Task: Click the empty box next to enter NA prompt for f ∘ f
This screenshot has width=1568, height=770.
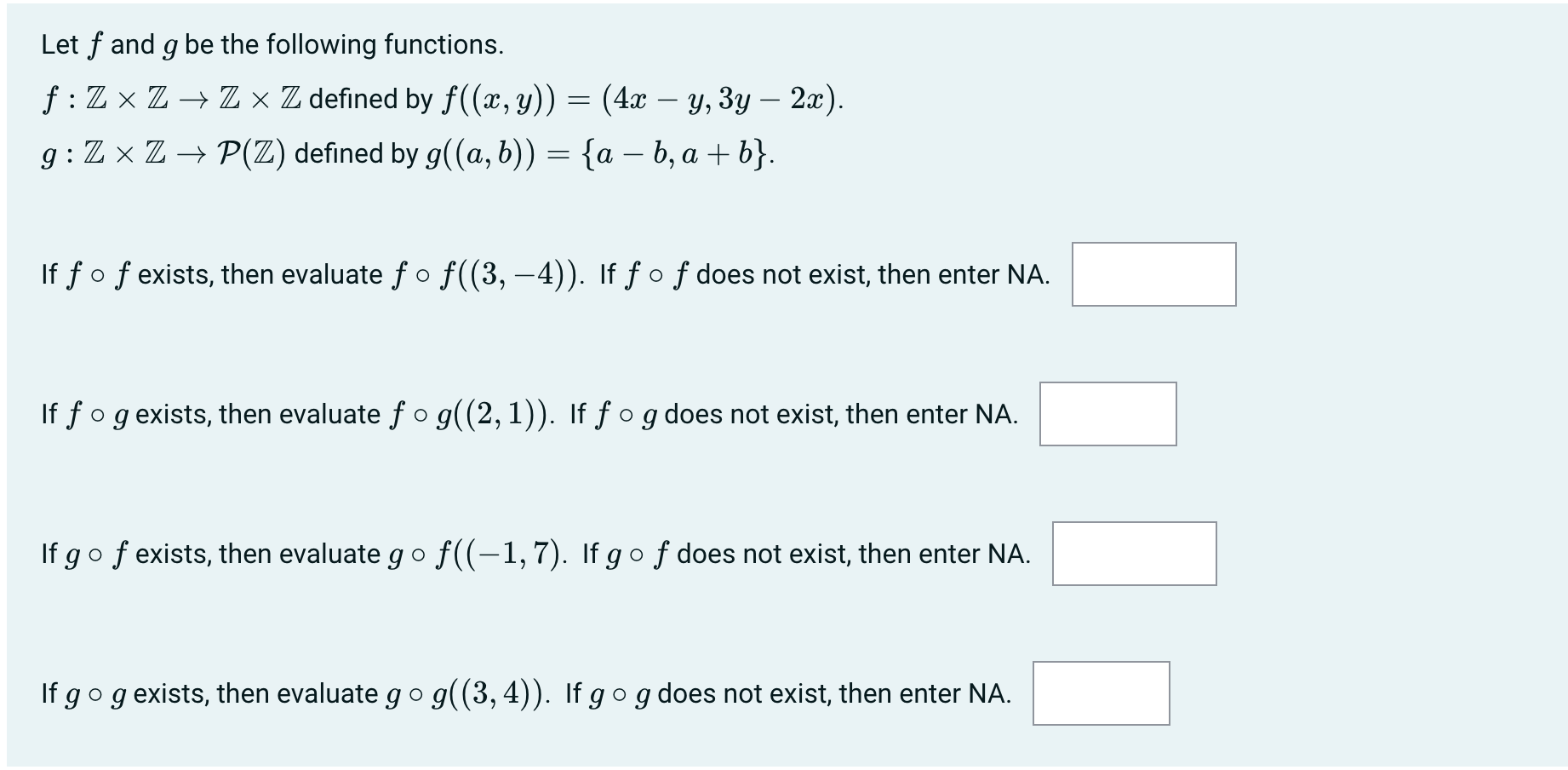Action: (x=1153, y=273)
